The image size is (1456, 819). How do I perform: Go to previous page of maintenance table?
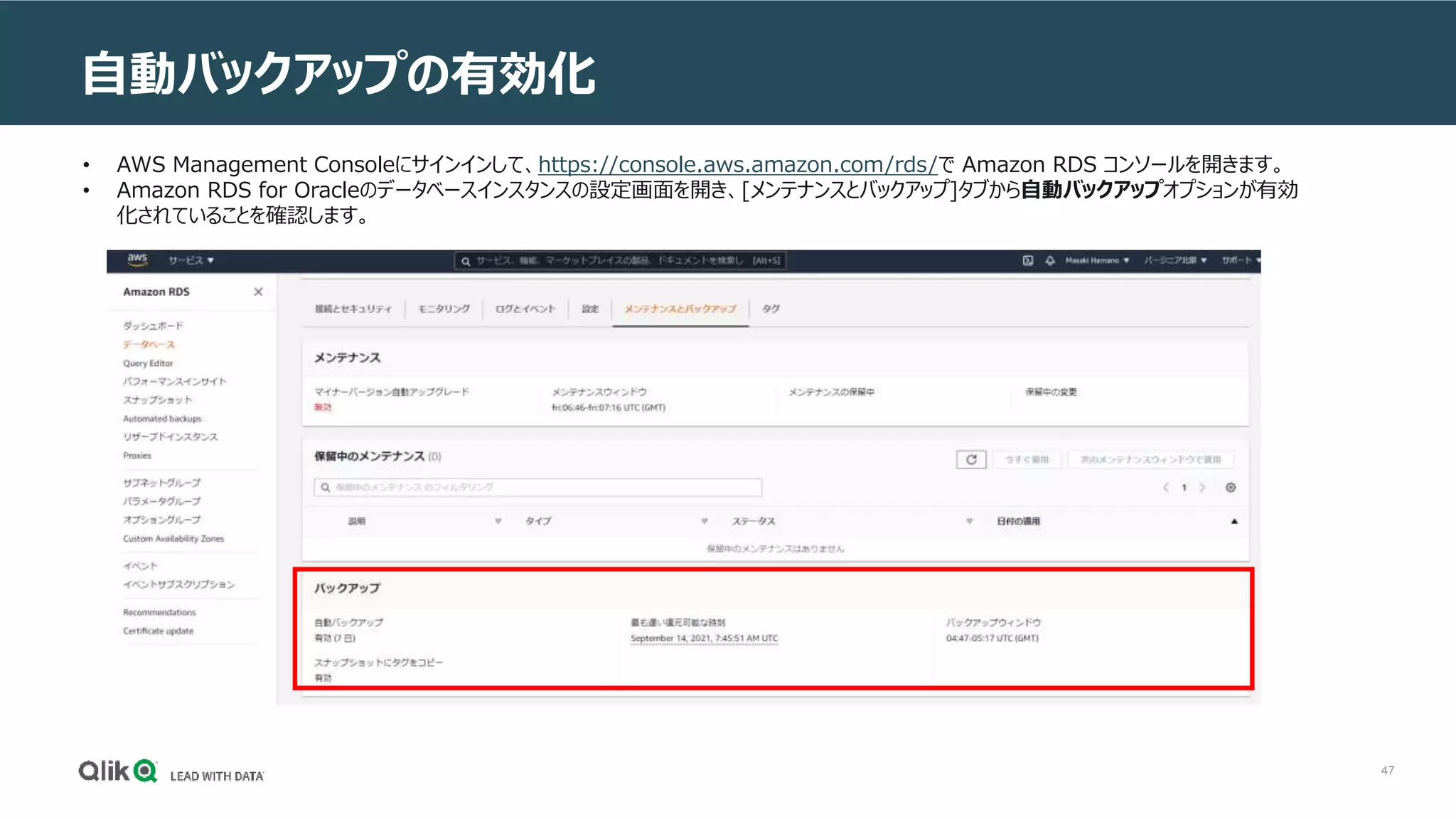click(x=1166, y=487)
